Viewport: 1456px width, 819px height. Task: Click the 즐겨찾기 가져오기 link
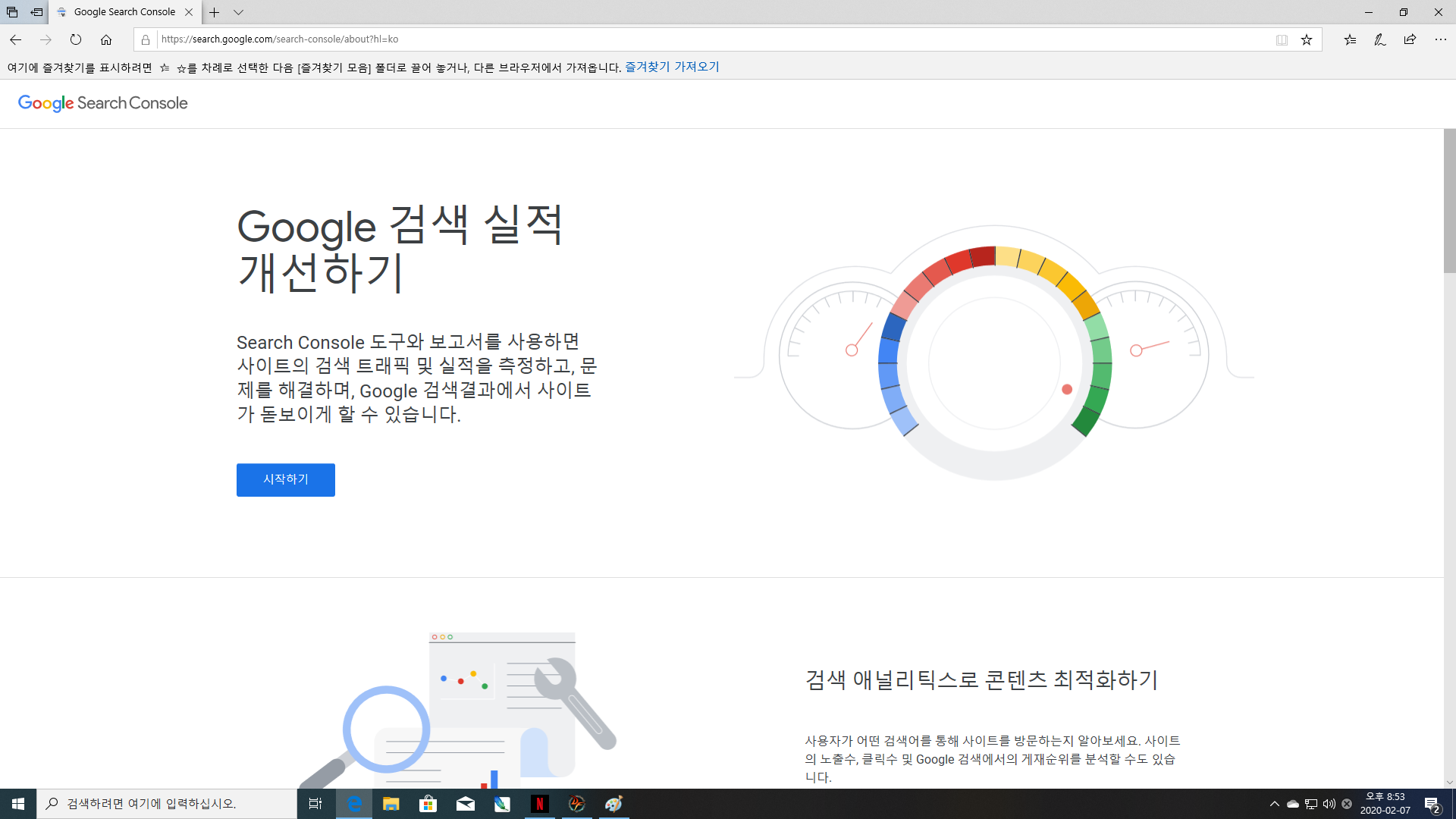coord(672,67)
